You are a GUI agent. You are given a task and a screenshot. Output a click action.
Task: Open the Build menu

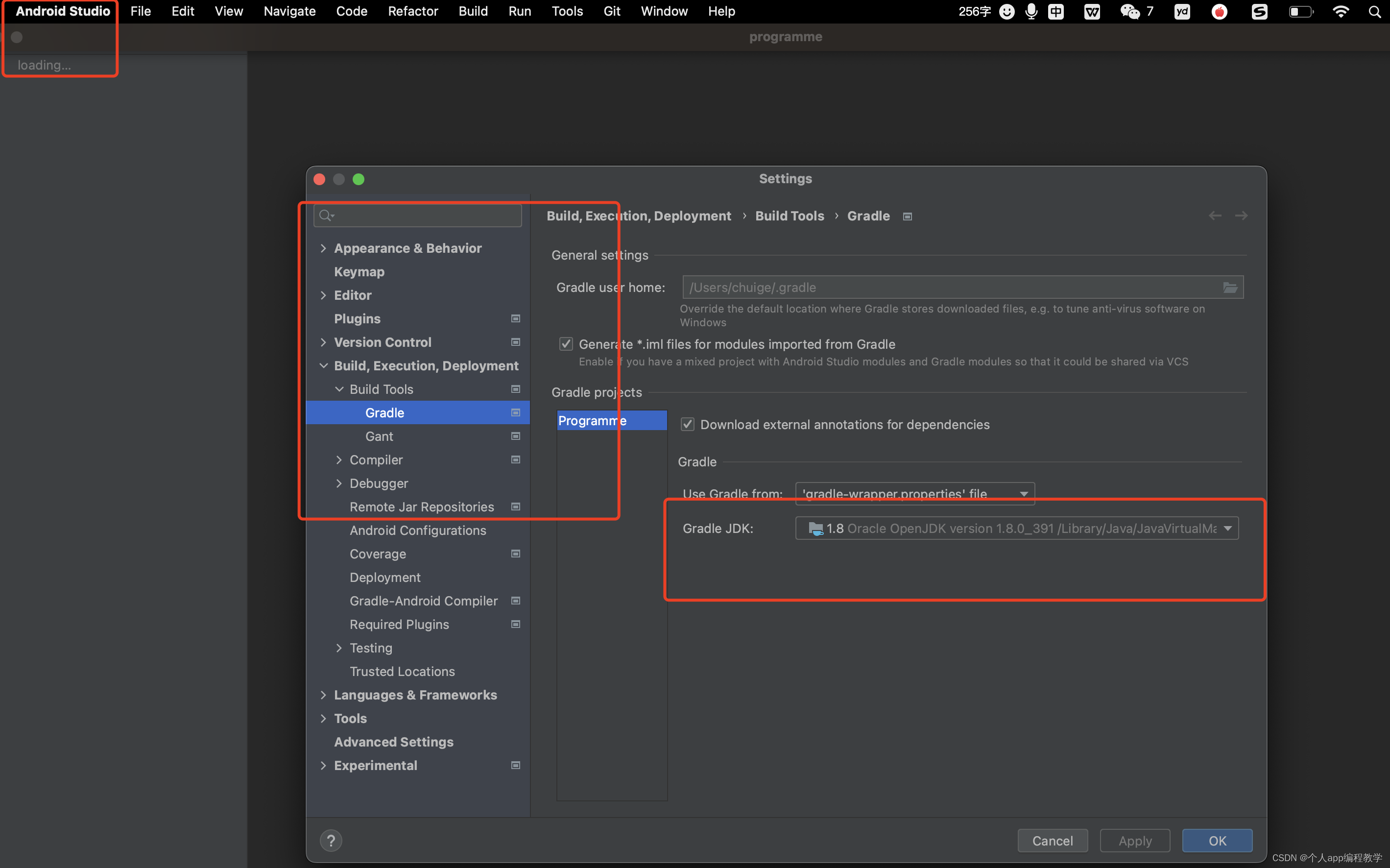[473, 11]
